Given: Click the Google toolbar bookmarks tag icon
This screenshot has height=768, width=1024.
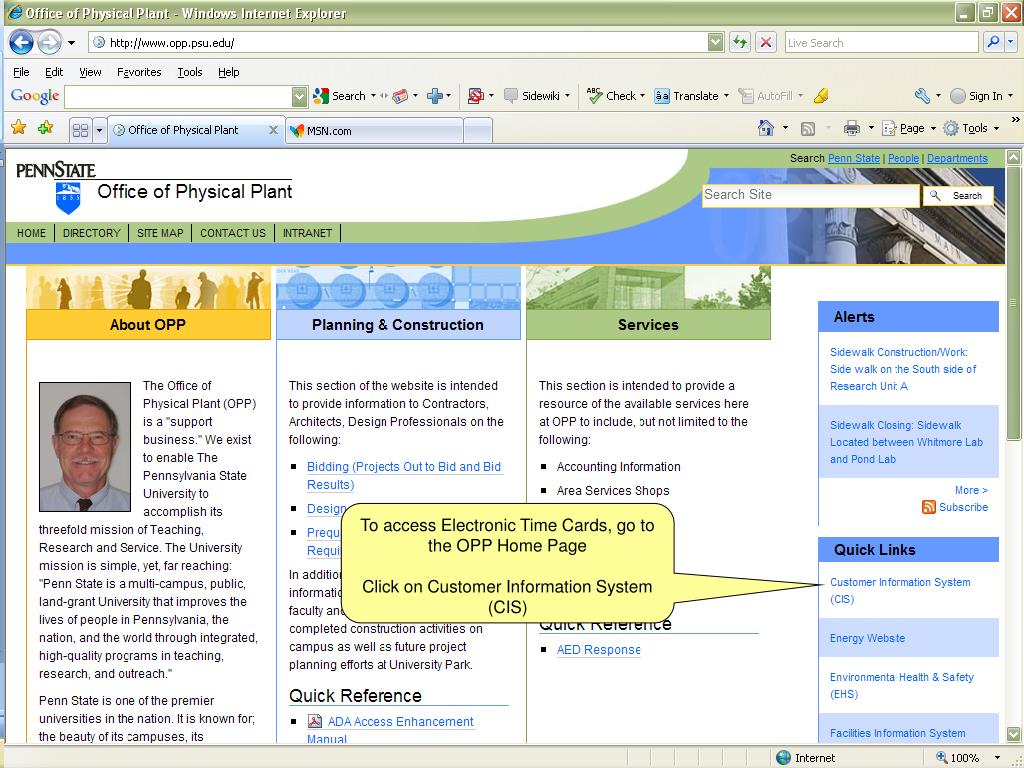Looking at the screenshot, I should coord(400,96).
